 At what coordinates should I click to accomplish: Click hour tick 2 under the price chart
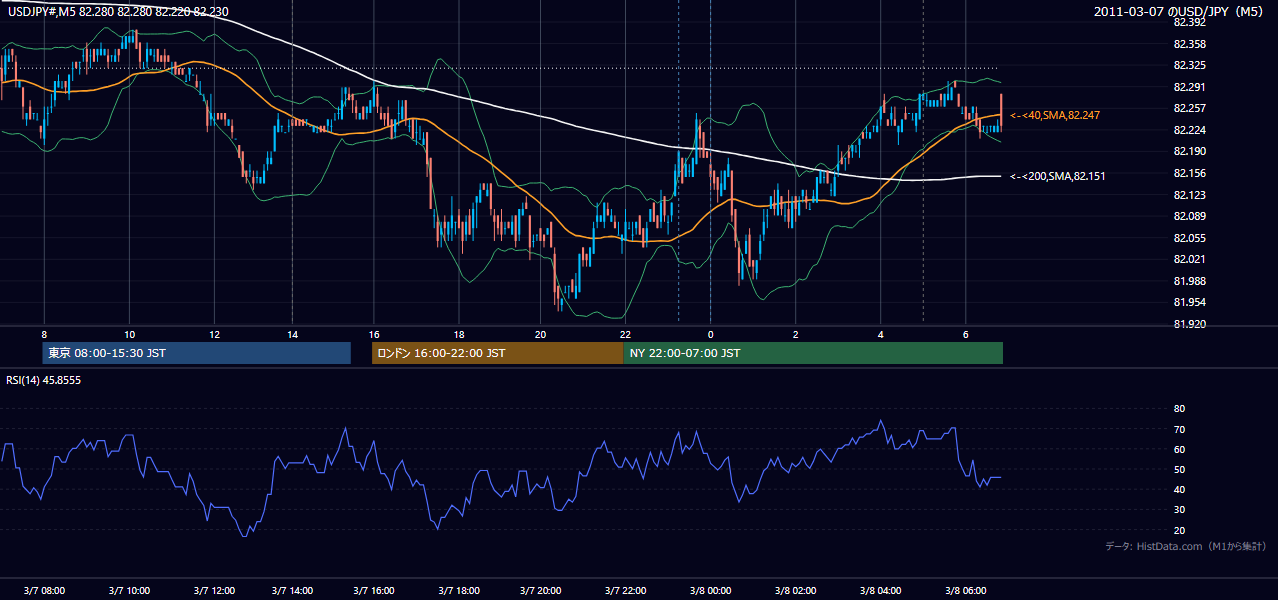pos(795,334)
